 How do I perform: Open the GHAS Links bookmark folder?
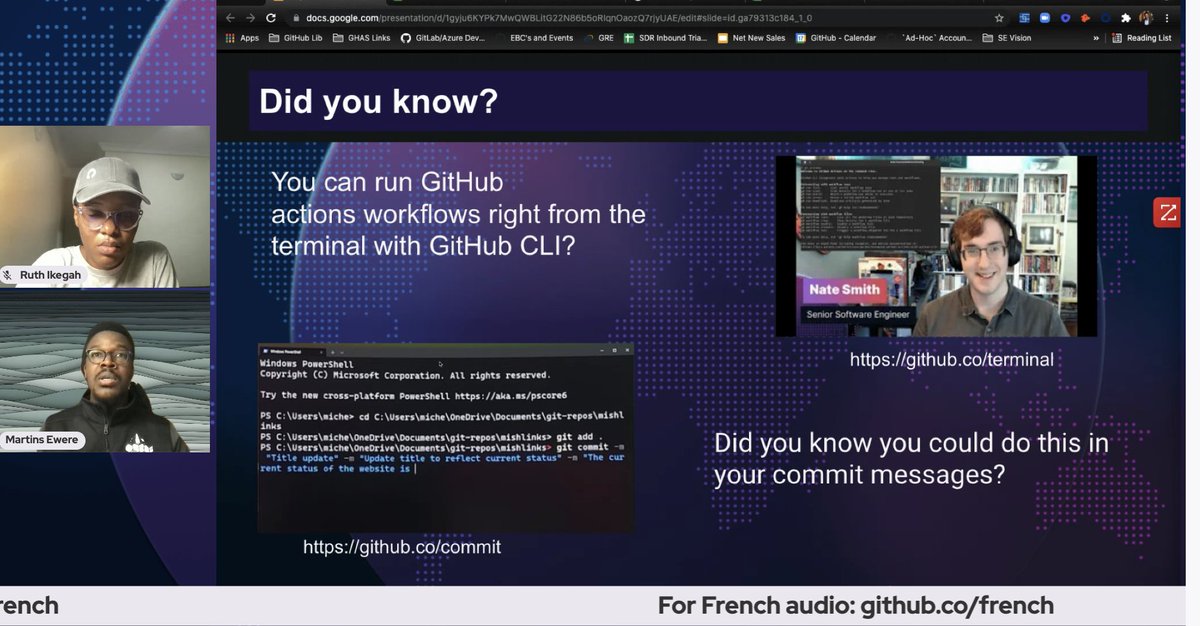pos(361,38)
